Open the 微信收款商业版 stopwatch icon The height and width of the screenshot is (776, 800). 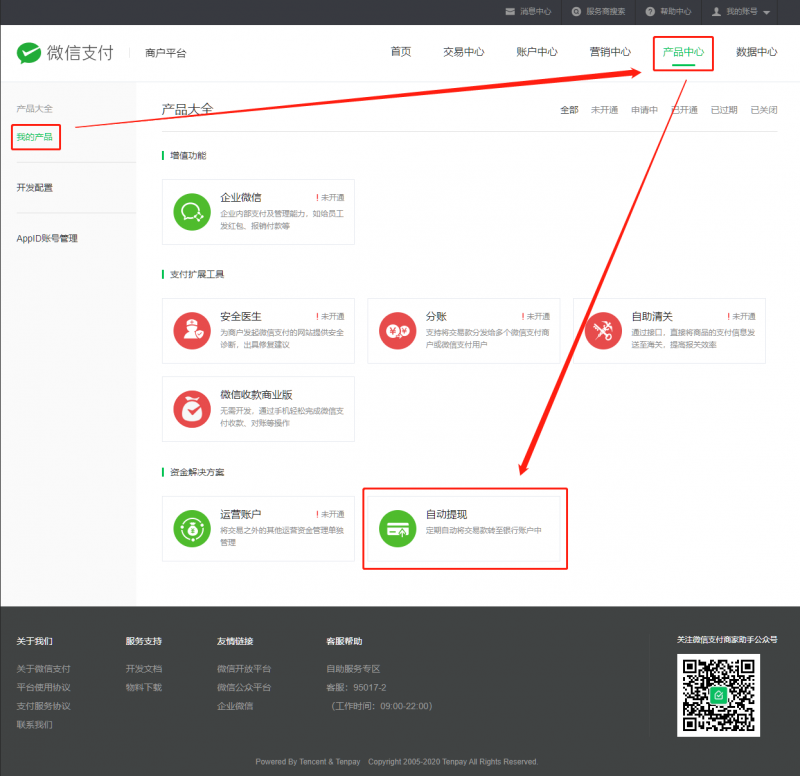coord(192,409)
